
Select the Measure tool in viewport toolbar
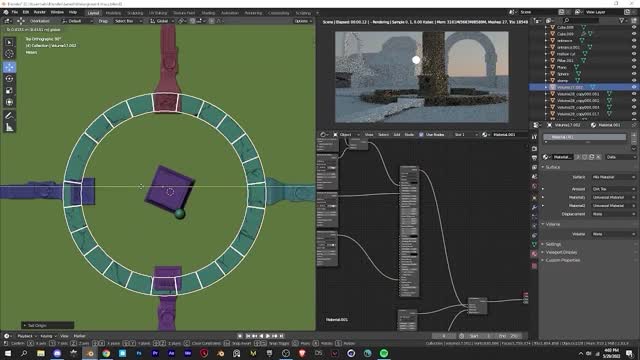click(x=9, y=128)
